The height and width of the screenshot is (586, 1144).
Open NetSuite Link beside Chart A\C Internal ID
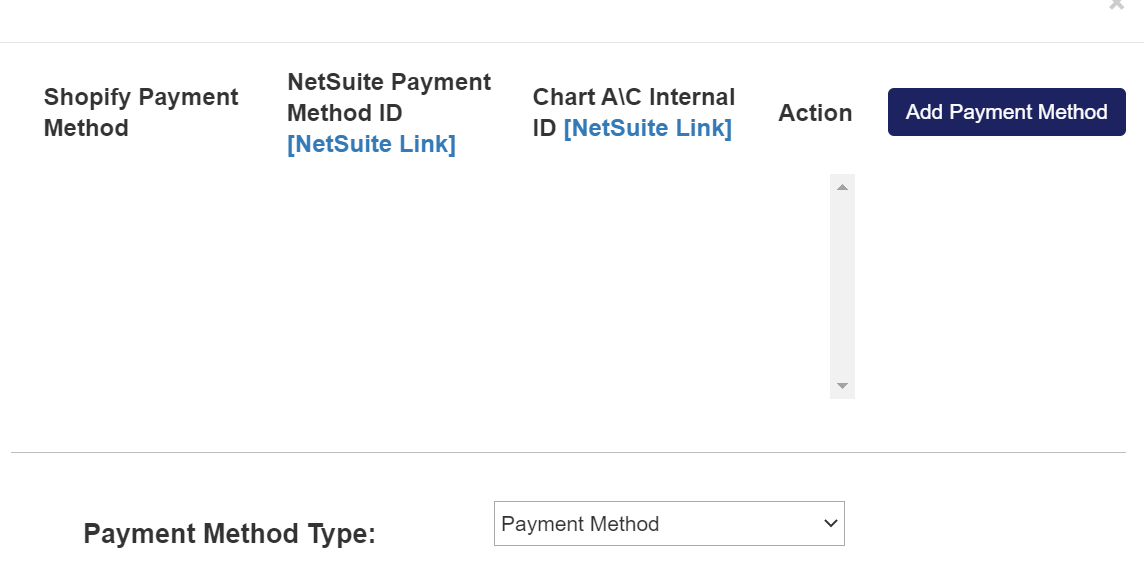(x=647, y=128)
